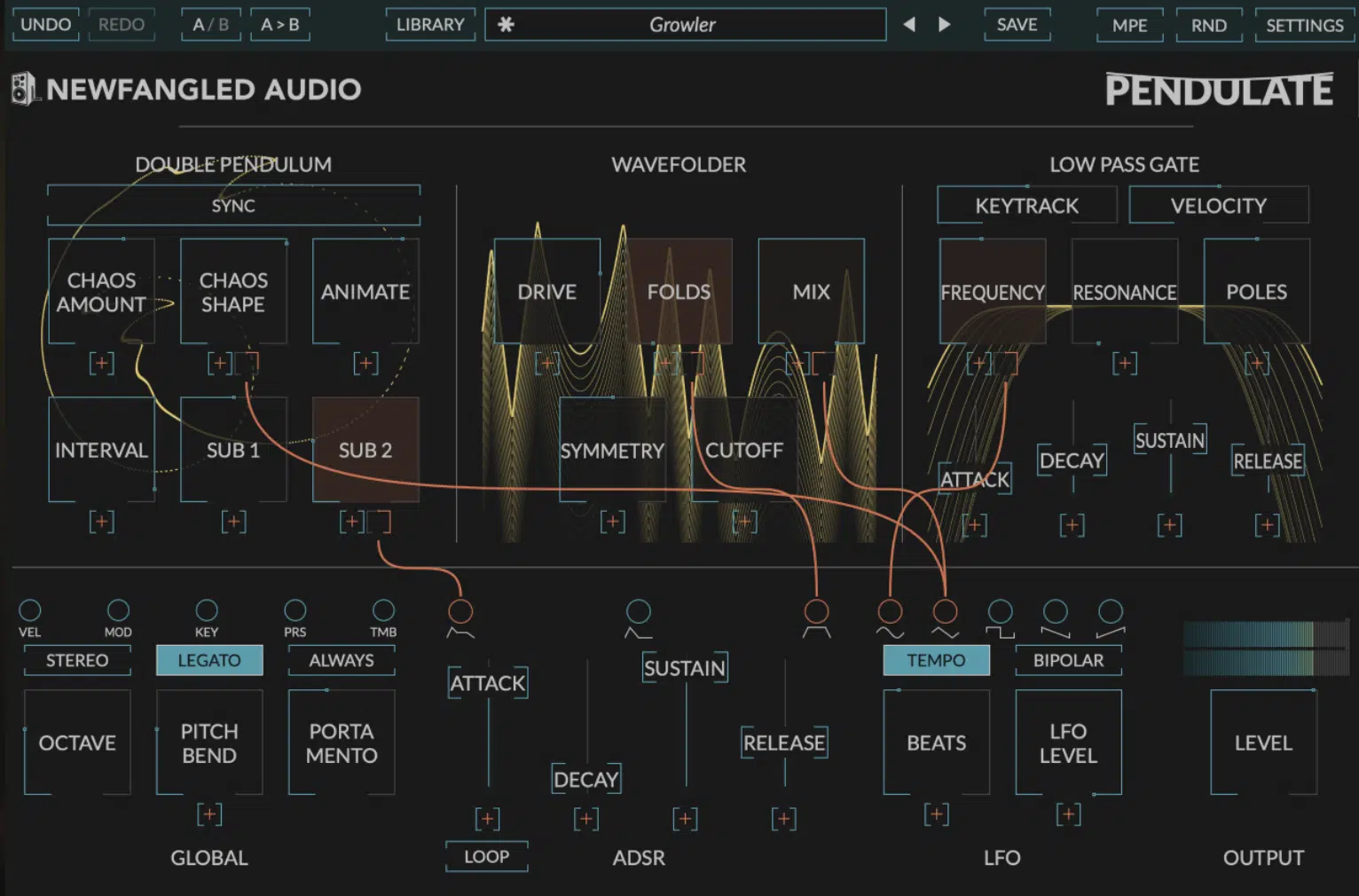Click the FOLDS control in Wavefolder
The height and width of the screenshot is (896, 1359).
click(x=679, y=292)
